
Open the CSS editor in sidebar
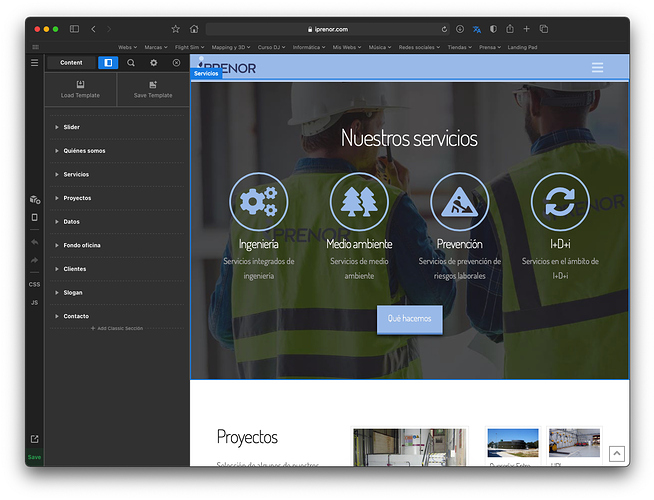[x=35, y=284]
